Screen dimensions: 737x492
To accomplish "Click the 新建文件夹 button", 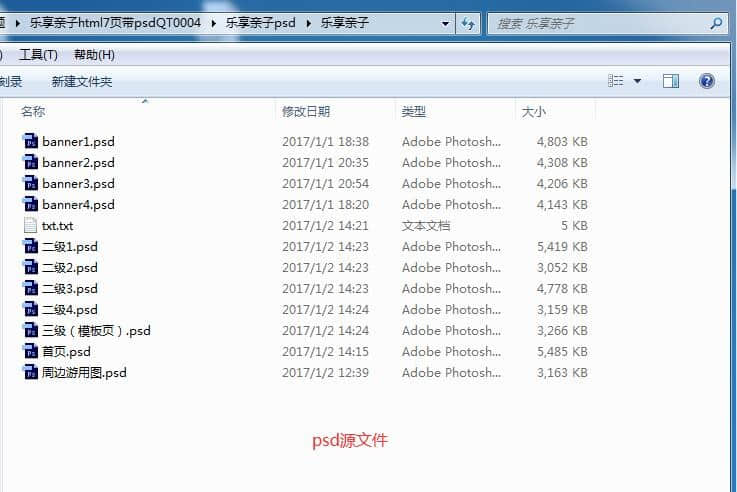I will pos(82,81).
